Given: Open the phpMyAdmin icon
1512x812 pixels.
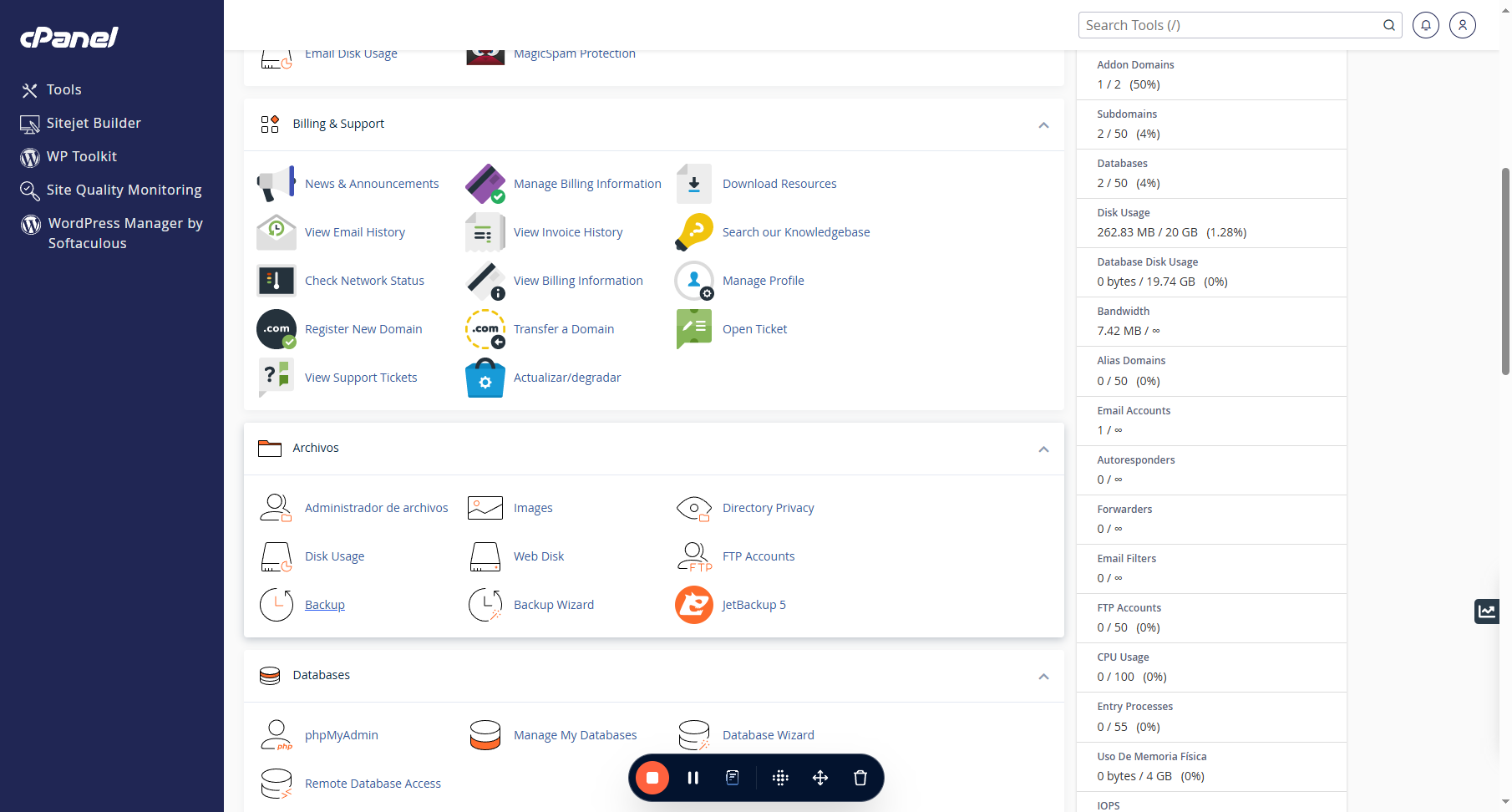Looking at the screenshot, I should pyautogui.click(x=277, y=735).
